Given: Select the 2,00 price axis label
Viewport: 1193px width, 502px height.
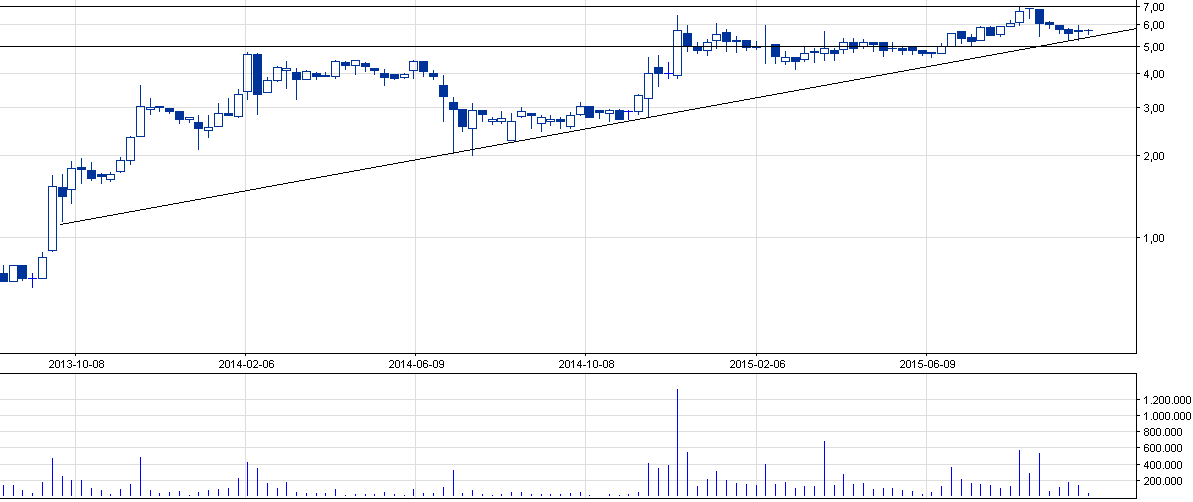Looking at the screenshot, I should click(x=1155, y=157).
